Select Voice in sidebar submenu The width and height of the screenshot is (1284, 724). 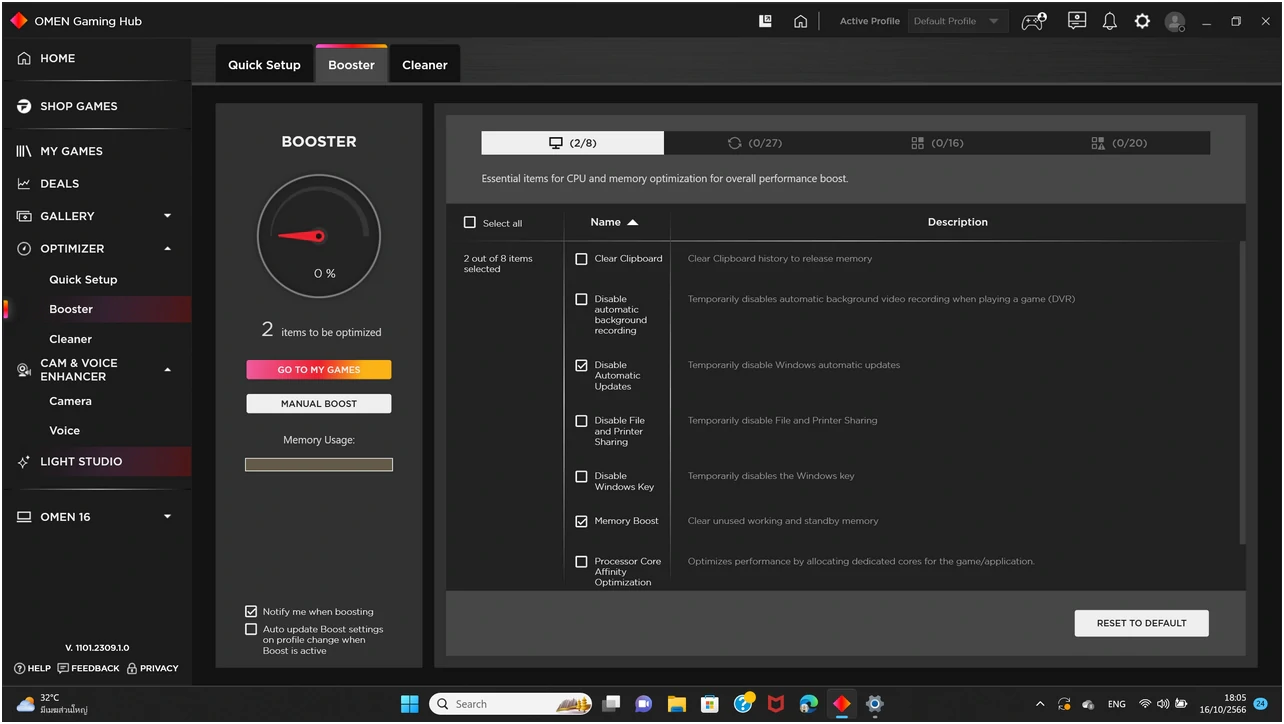point(64,431)
